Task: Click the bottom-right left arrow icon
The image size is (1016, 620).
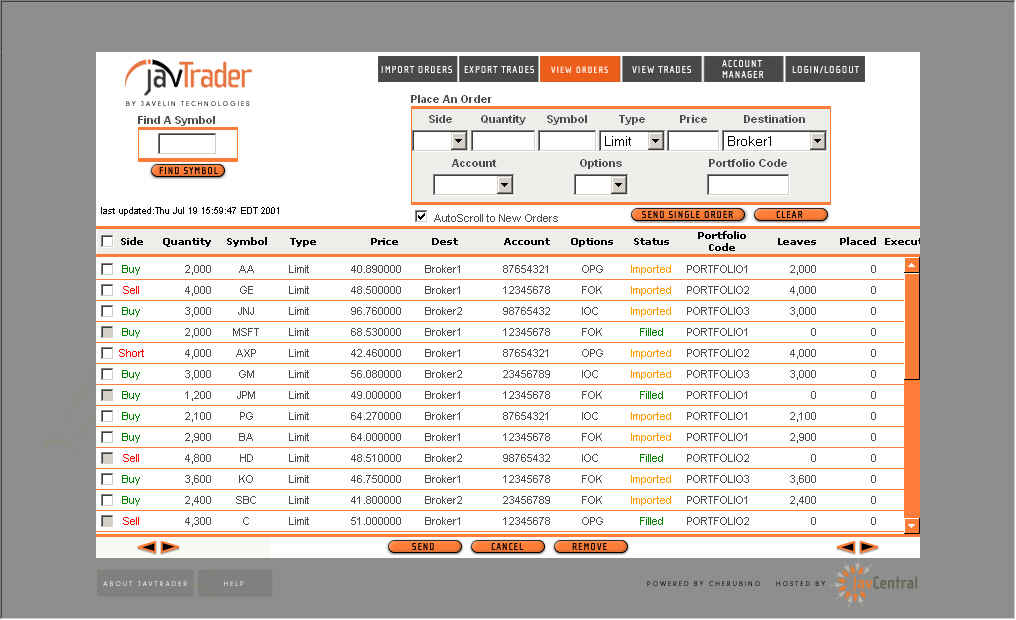Action: click(846, 547)
